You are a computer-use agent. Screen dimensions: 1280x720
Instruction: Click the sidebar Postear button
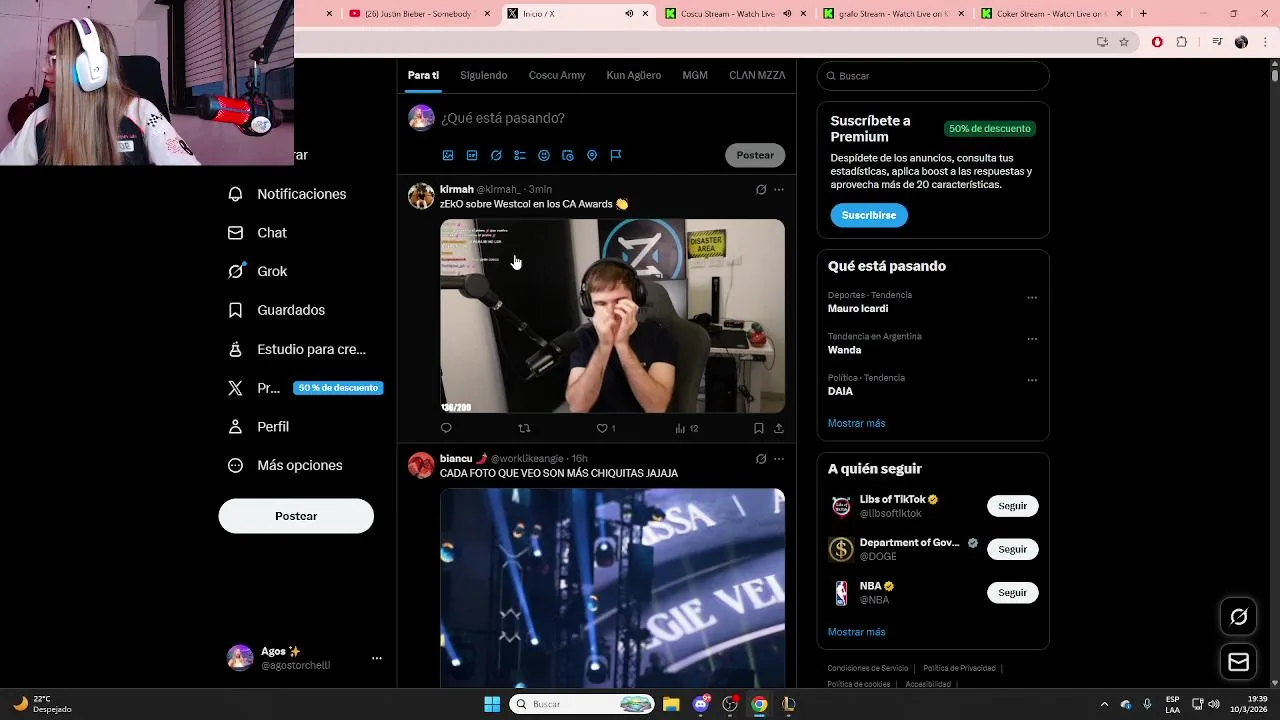click(296, 516)
